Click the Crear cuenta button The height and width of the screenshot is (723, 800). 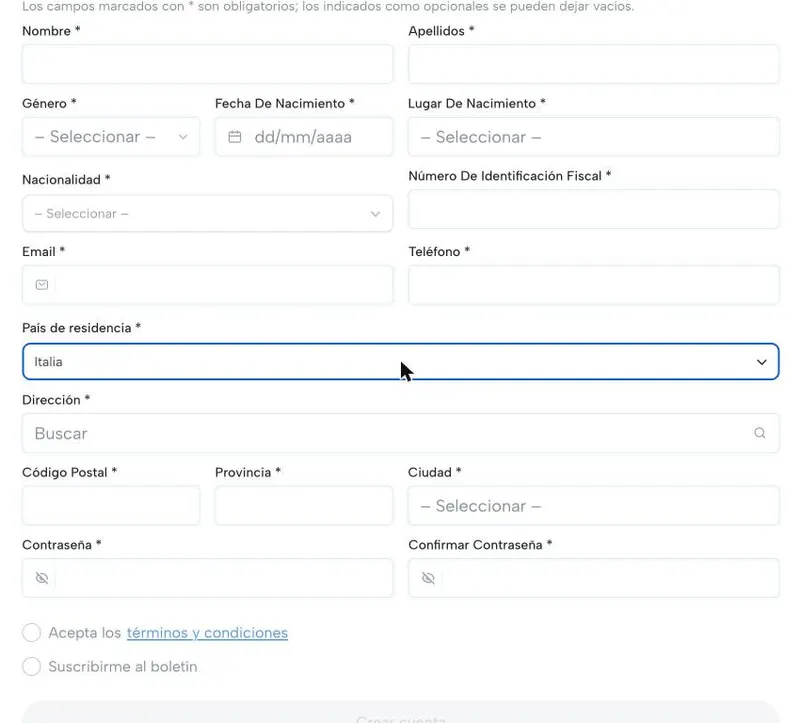click(x=401, y=714)
